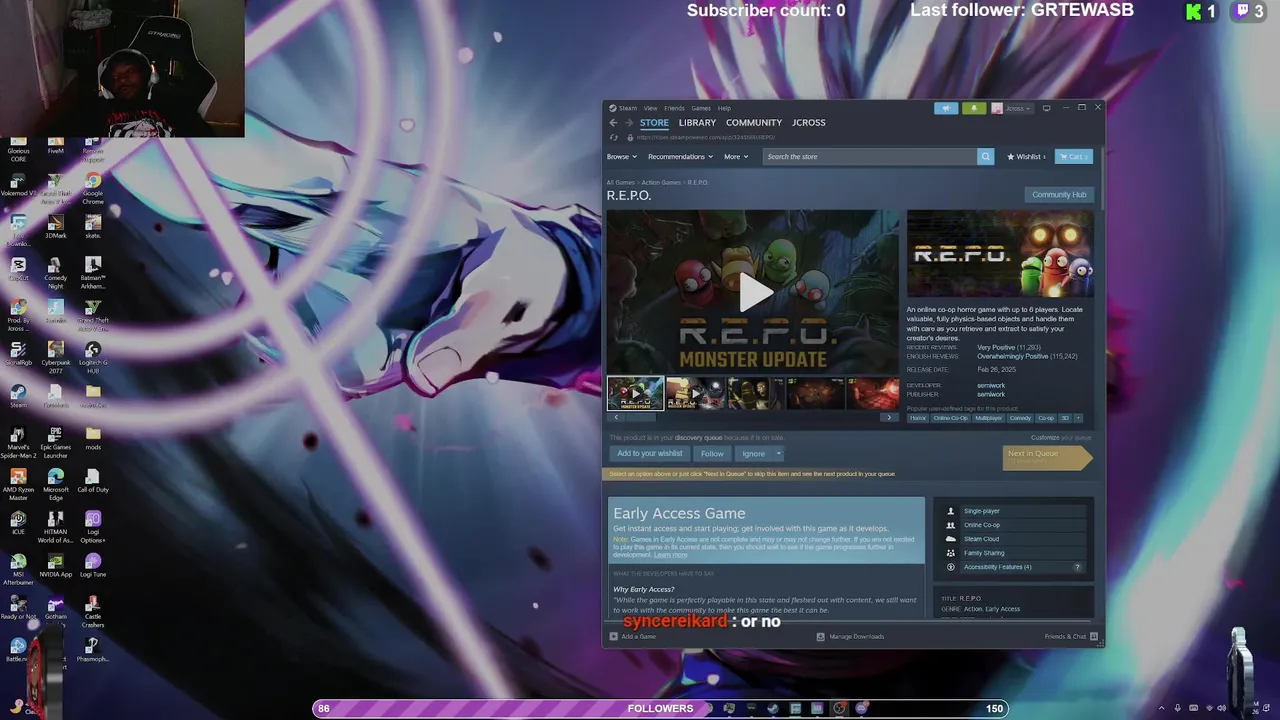1280x720 pixels.
Task: Click the store search magnifier button
Action: [986, 156]
